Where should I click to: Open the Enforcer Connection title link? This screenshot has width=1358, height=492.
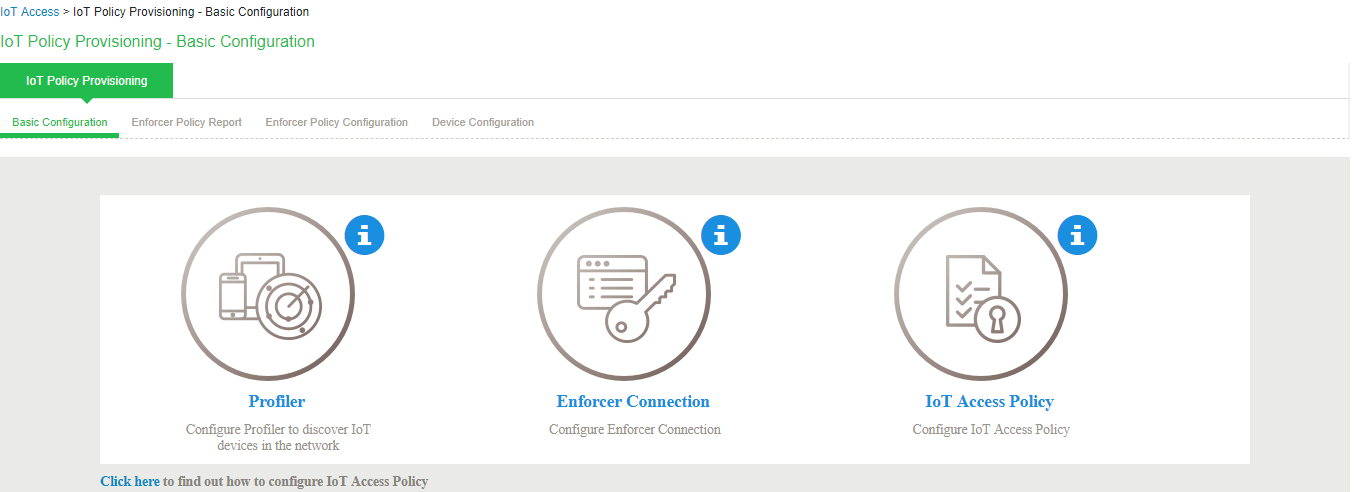[633, 402]
